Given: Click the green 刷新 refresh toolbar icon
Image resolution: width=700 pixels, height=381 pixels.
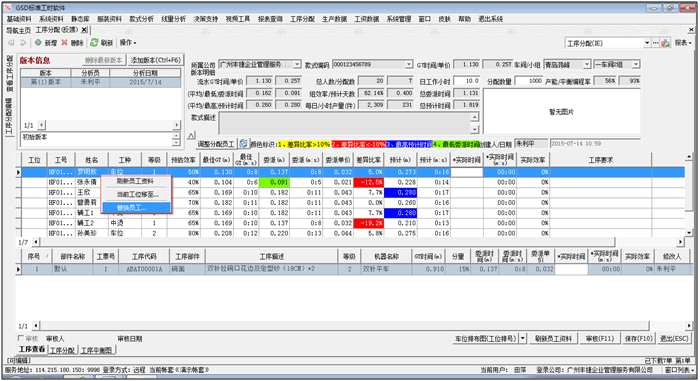Looking at the screenshot, I should [x=94, y=43].
